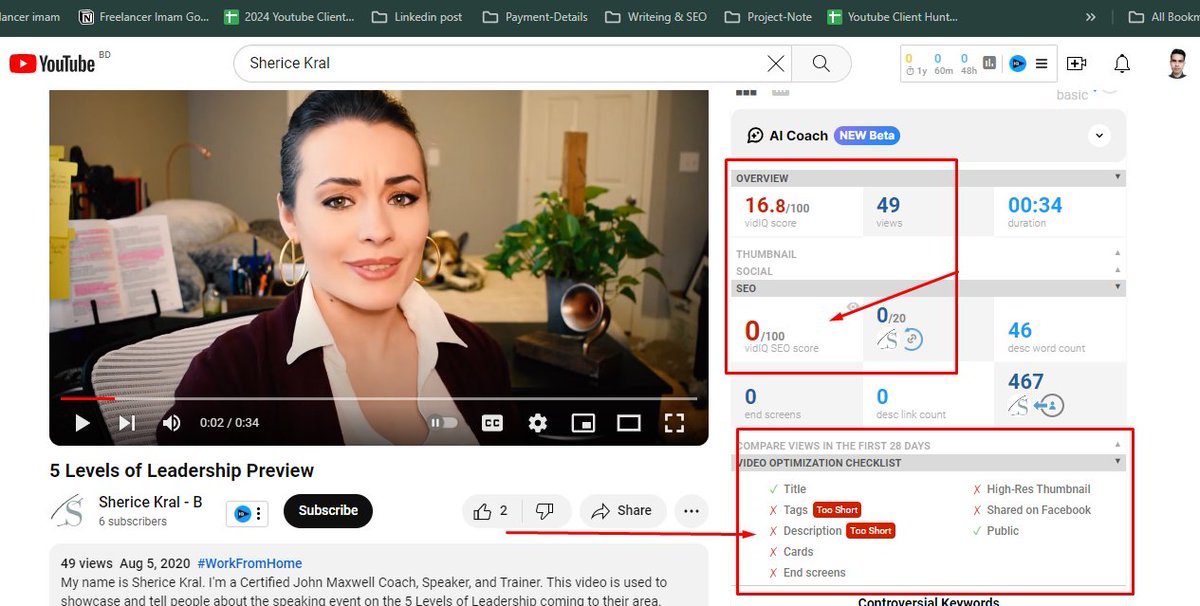
Task: Switch to theater mode
Action: (x=628, y=423)
